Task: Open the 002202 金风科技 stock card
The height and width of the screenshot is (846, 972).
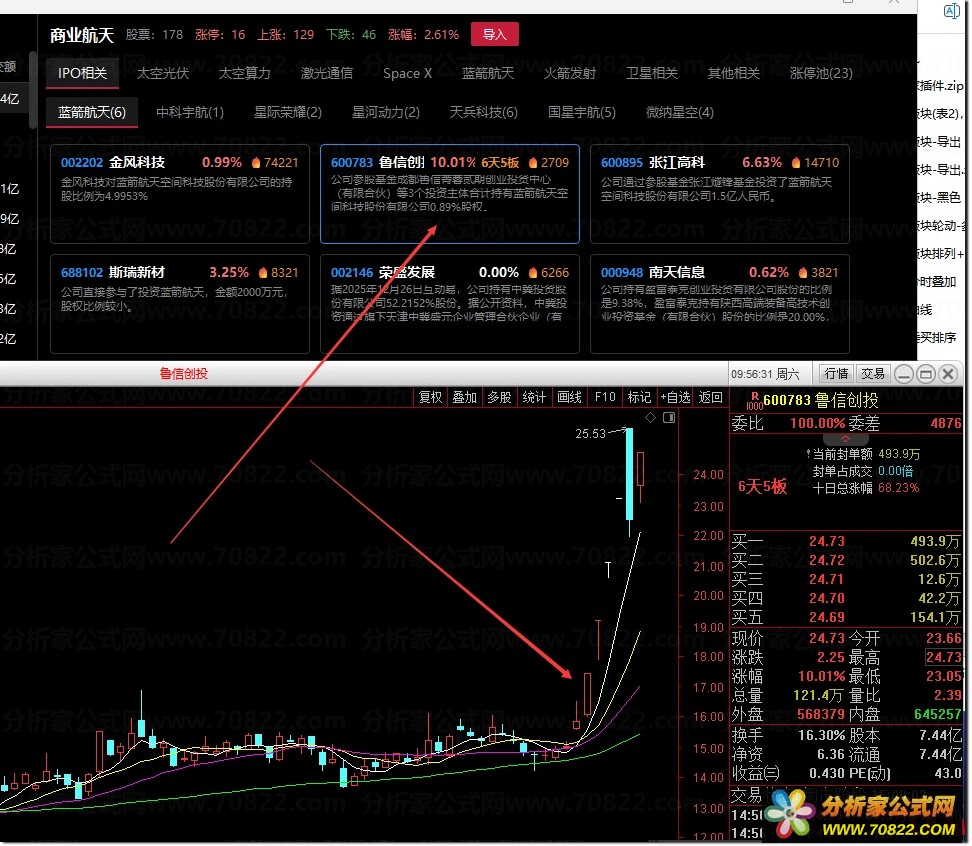Action: pos(180,194)
